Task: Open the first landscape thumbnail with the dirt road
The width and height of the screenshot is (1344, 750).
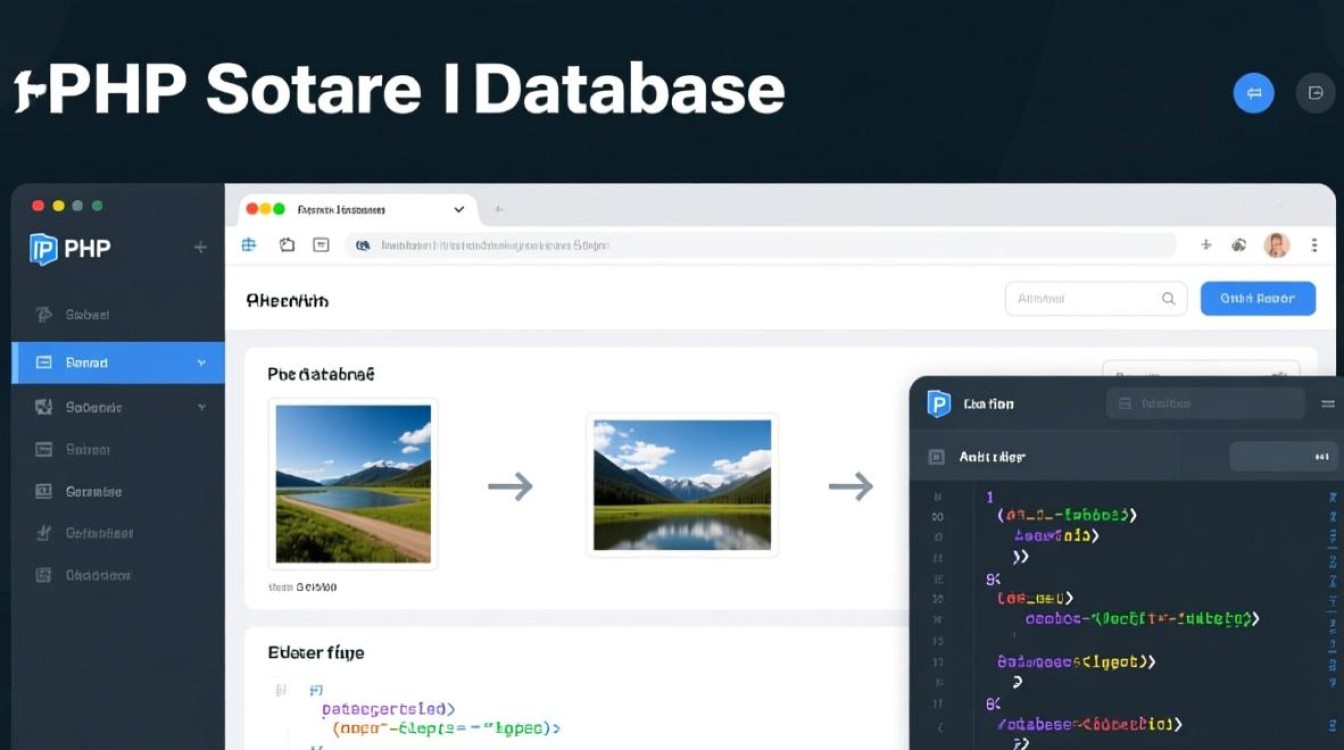Action: coord(353,484)
